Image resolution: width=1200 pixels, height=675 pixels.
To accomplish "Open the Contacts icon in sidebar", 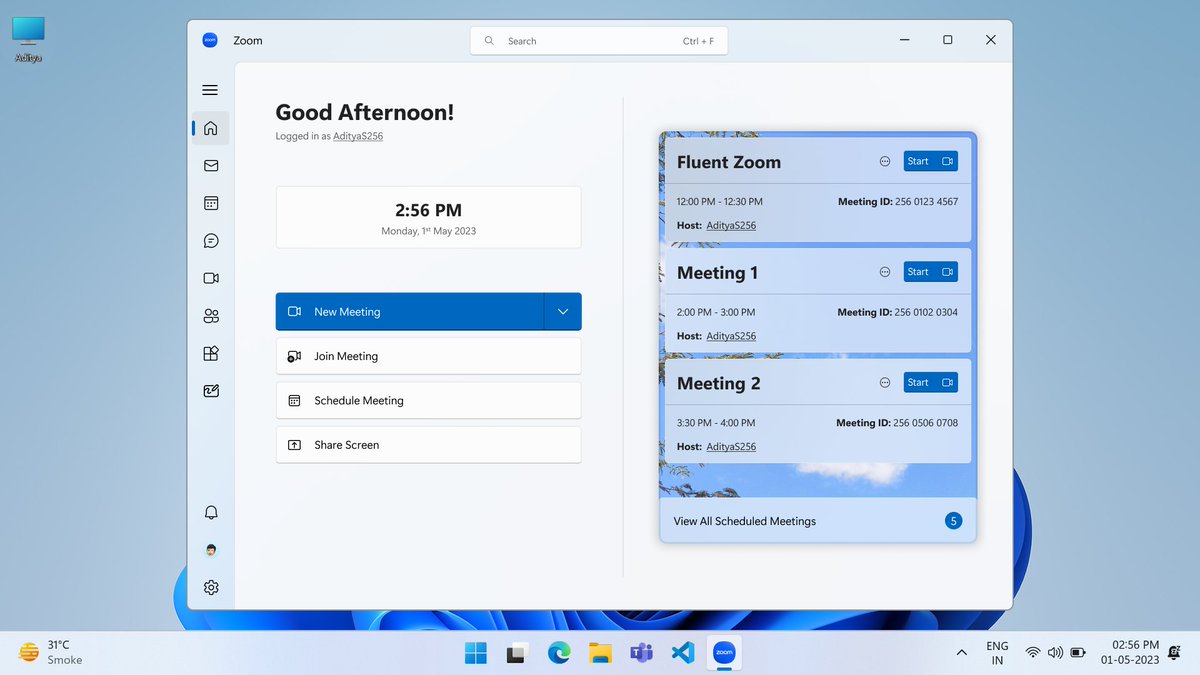I will tap(210, 316).
